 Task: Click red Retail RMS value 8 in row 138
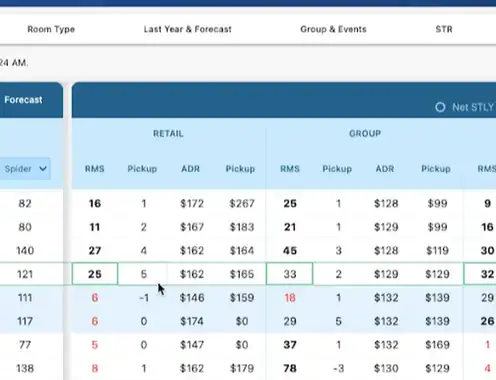95,368
